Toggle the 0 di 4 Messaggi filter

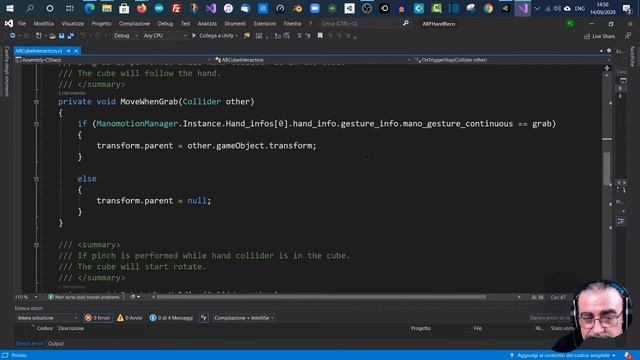(171, 318)
